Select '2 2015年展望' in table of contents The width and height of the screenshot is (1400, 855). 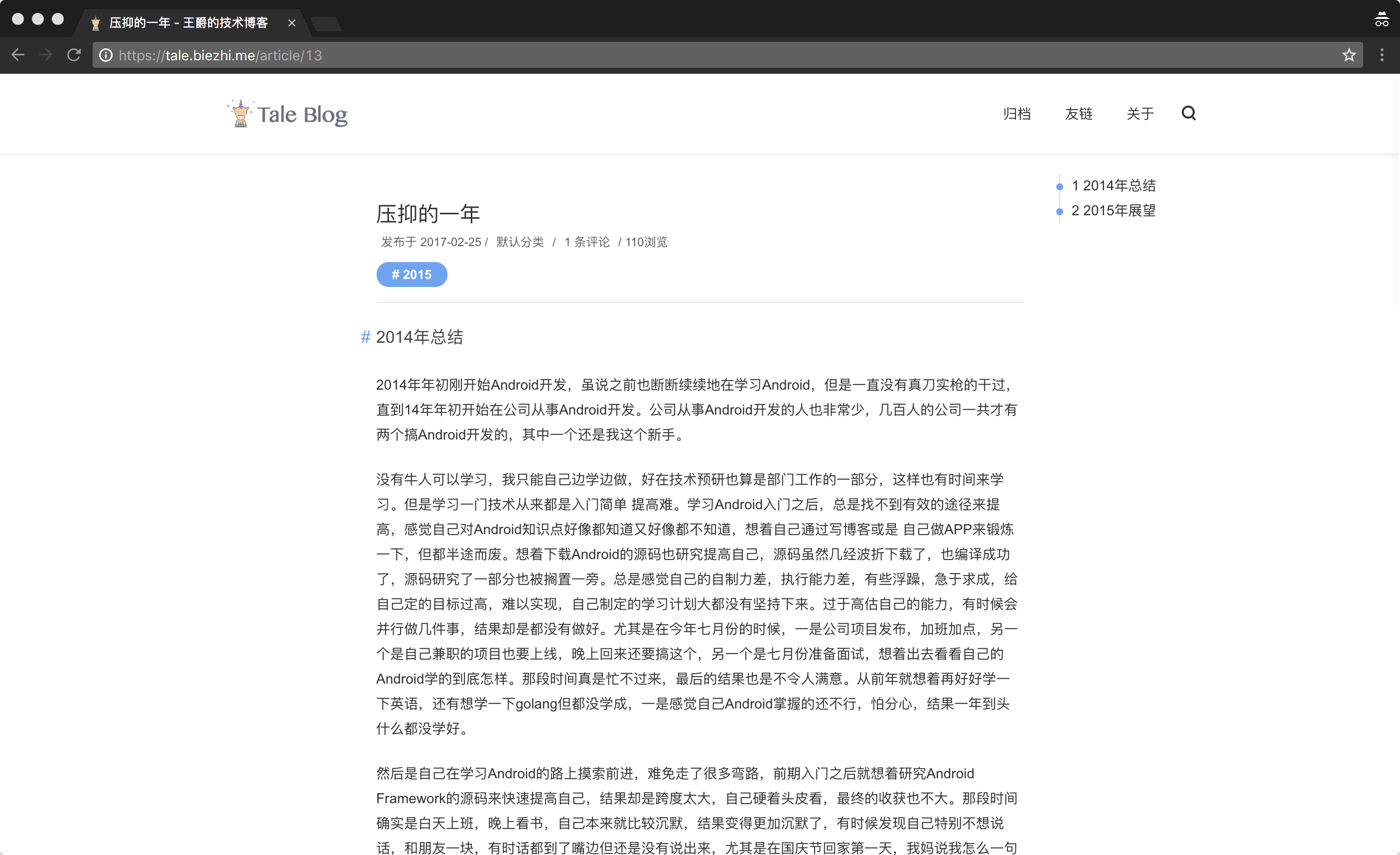(1113, 211)
